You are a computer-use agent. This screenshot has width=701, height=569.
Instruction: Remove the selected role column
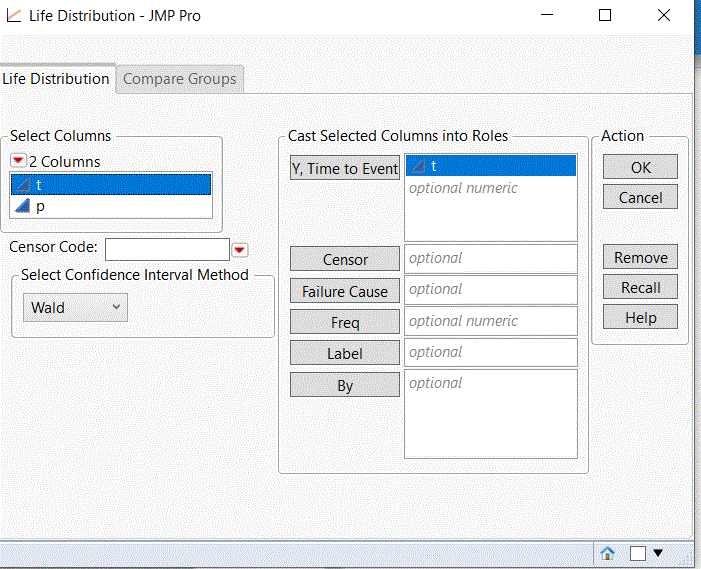640,257
